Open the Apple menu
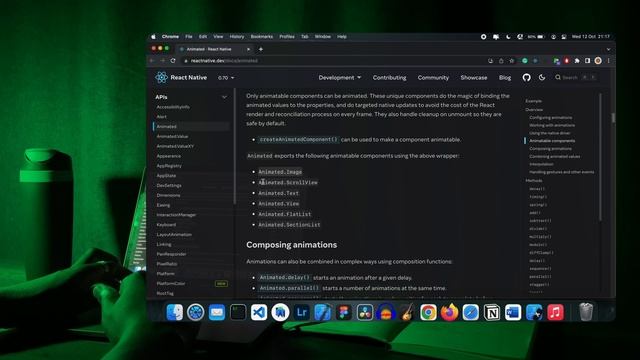640x360 pixels. point(153,37)
